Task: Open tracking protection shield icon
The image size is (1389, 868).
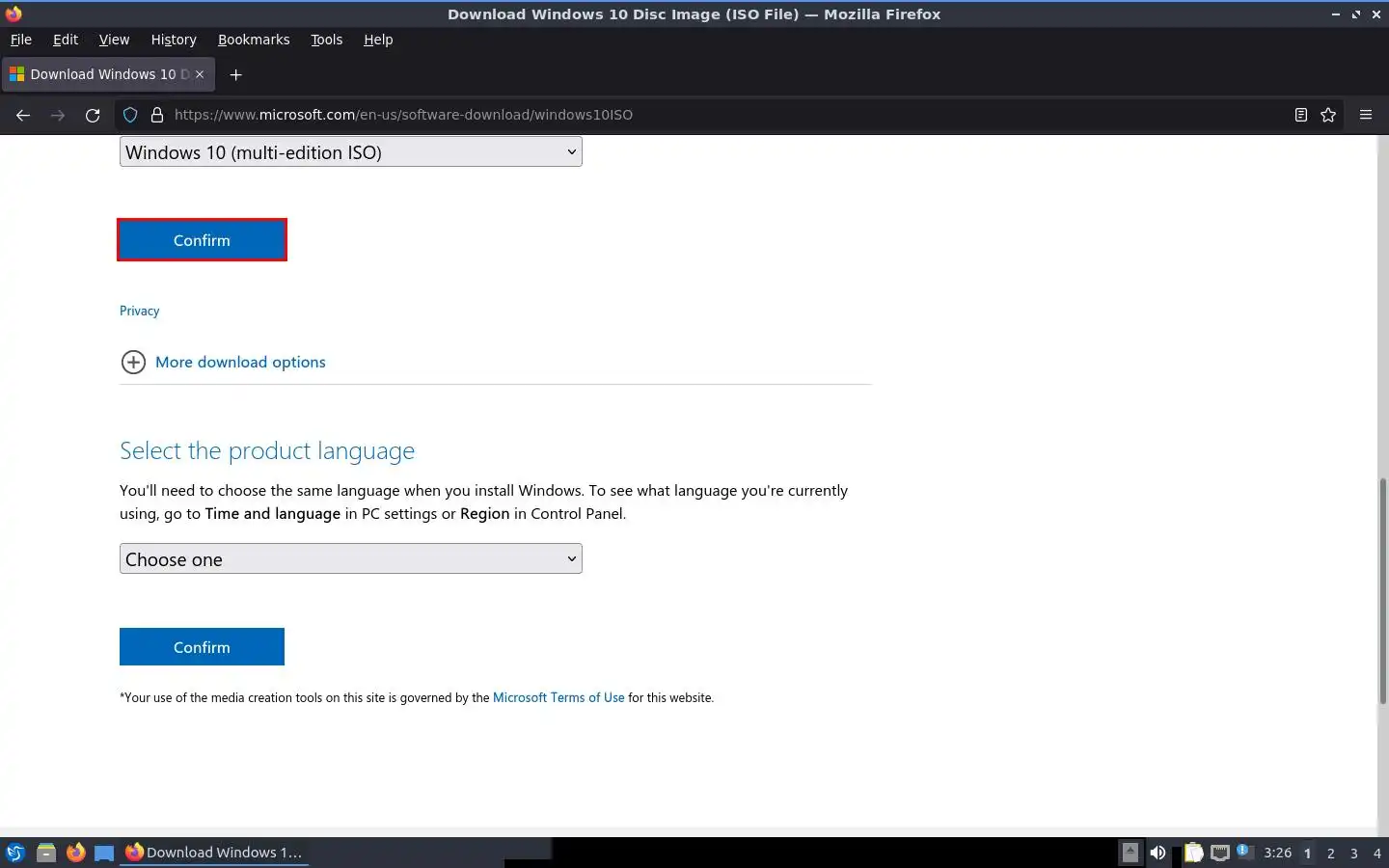Action: 130,115
